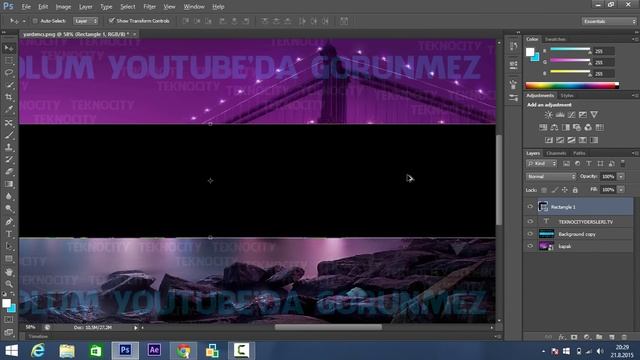Select the Crop tool
This screenshot has height=360, width=640.
[x=9, y=97]
